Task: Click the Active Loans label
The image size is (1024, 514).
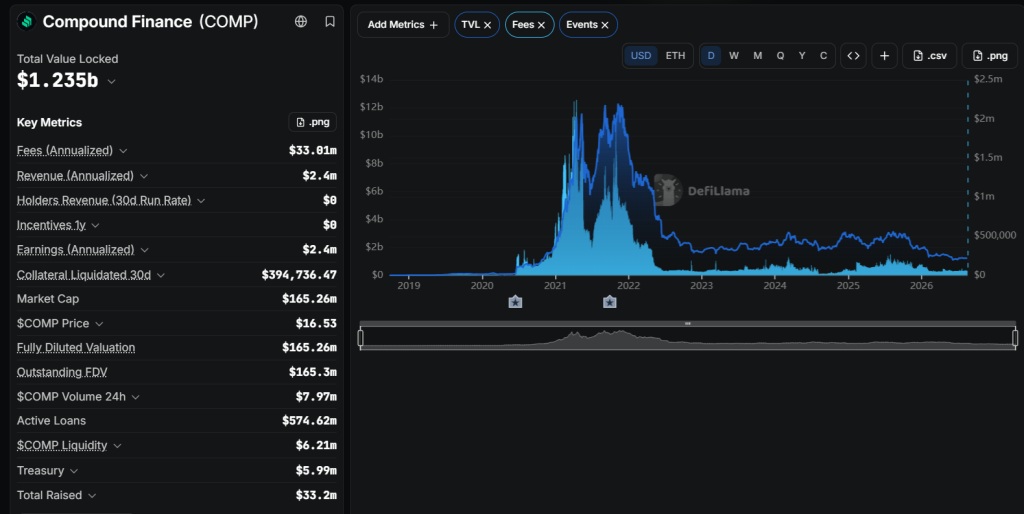Action: click(x=52, y=421)
